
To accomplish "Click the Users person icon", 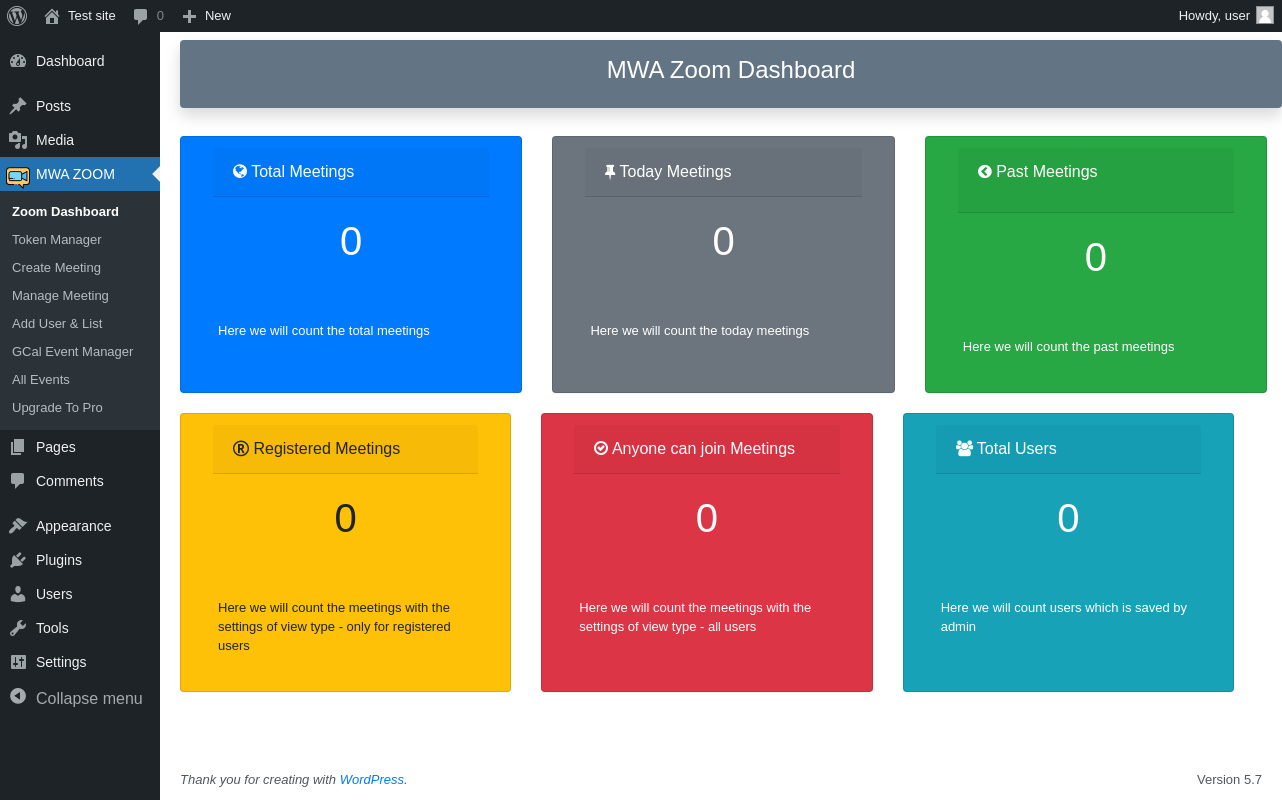I will click(x=18, y=594).
